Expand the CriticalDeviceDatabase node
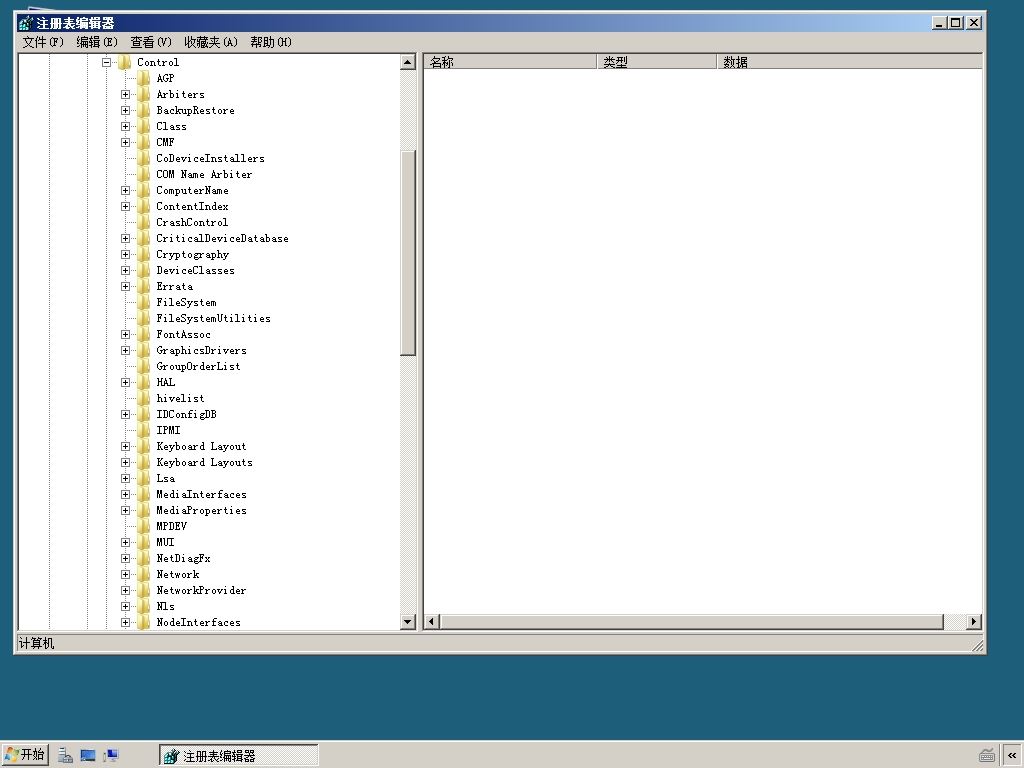The width and height of the screenshot is (1024, 768). (125, 238)
